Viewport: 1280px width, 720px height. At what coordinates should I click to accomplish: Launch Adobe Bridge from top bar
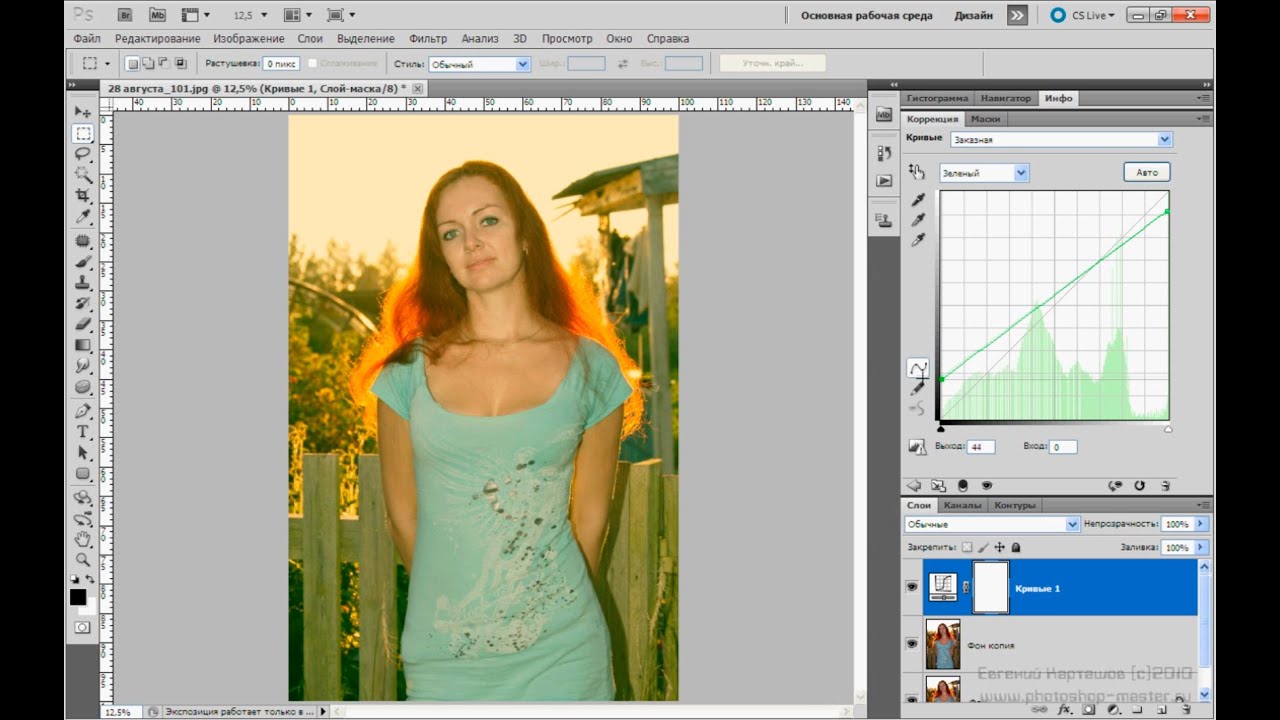pyautogui.click(x=125, y=15)
